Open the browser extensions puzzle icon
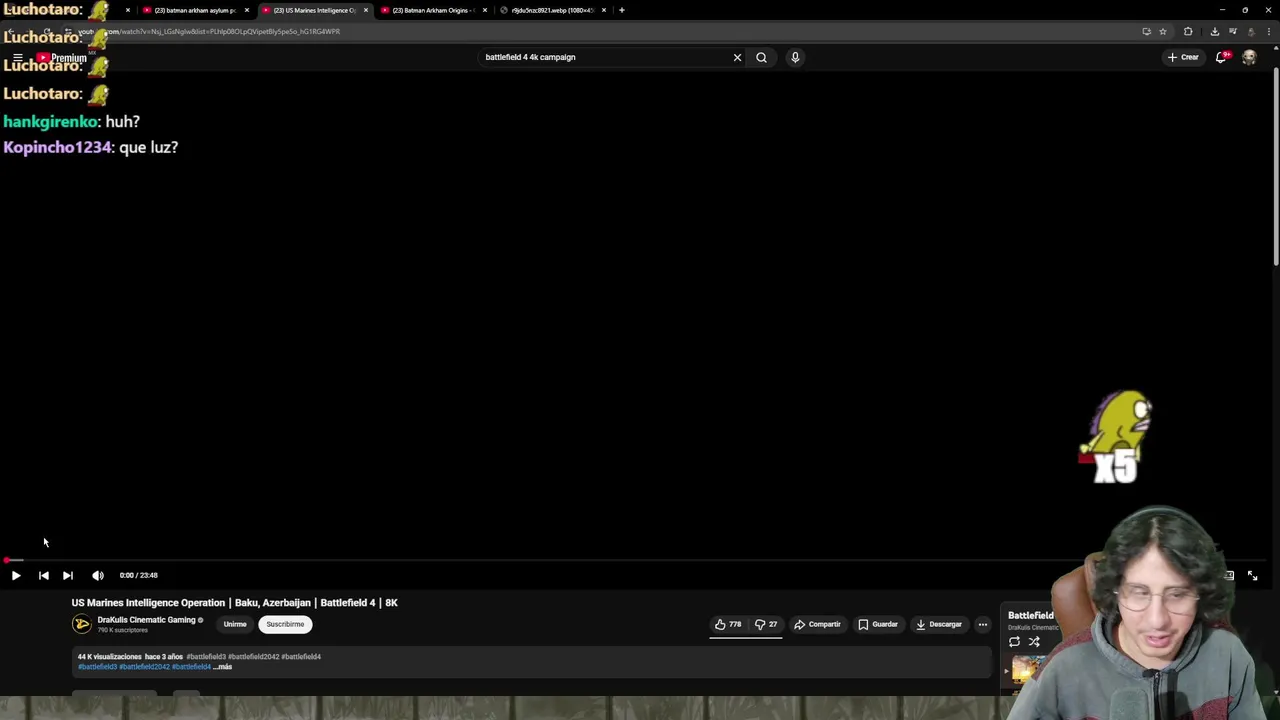 (x=1188, y=31)
